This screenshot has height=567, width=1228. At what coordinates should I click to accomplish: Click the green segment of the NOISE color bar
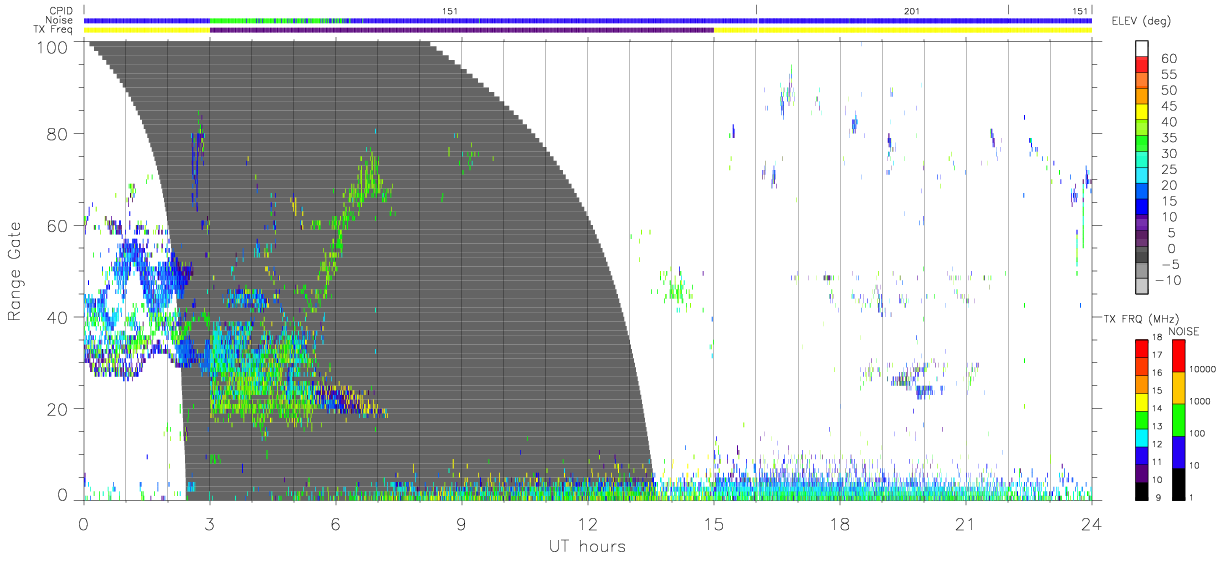click(x=1179, y=419)
